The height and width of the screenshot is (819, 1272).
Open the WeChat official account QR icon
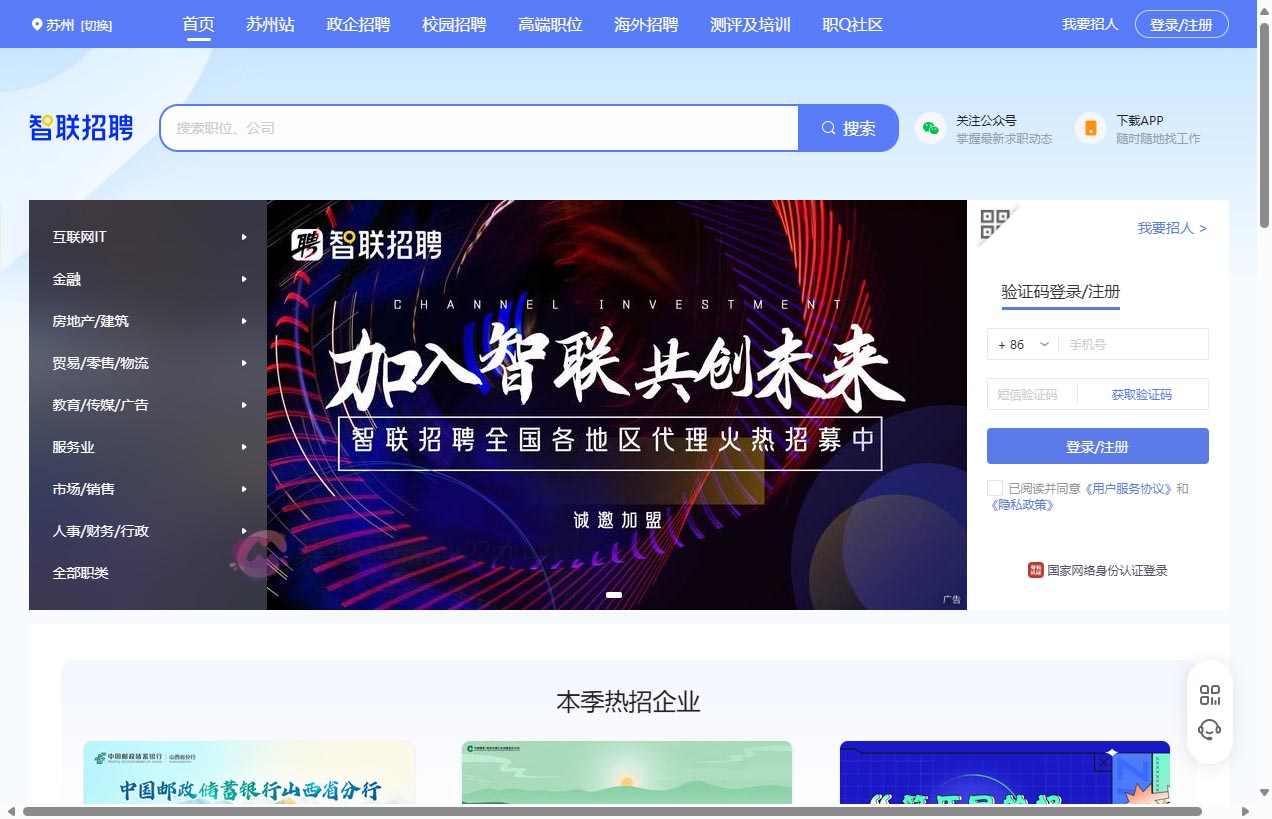coord(930,128)
